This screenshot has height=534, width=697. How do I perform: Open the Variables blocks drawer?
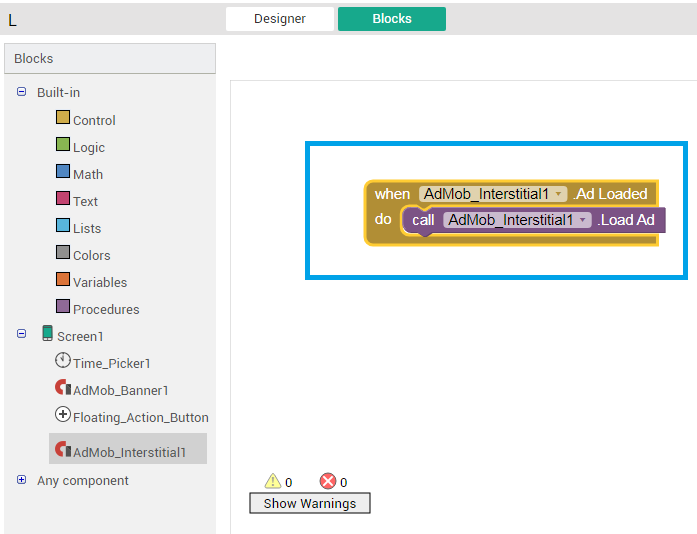[100, 282]
